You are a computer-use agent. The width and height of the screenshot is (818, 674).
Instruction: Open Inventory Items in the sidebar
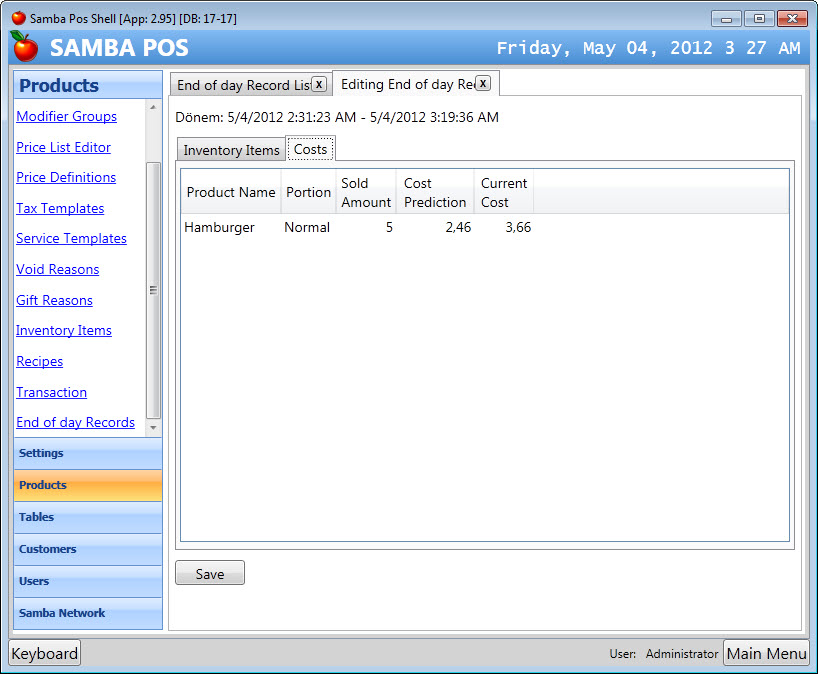tap(64, 330)
